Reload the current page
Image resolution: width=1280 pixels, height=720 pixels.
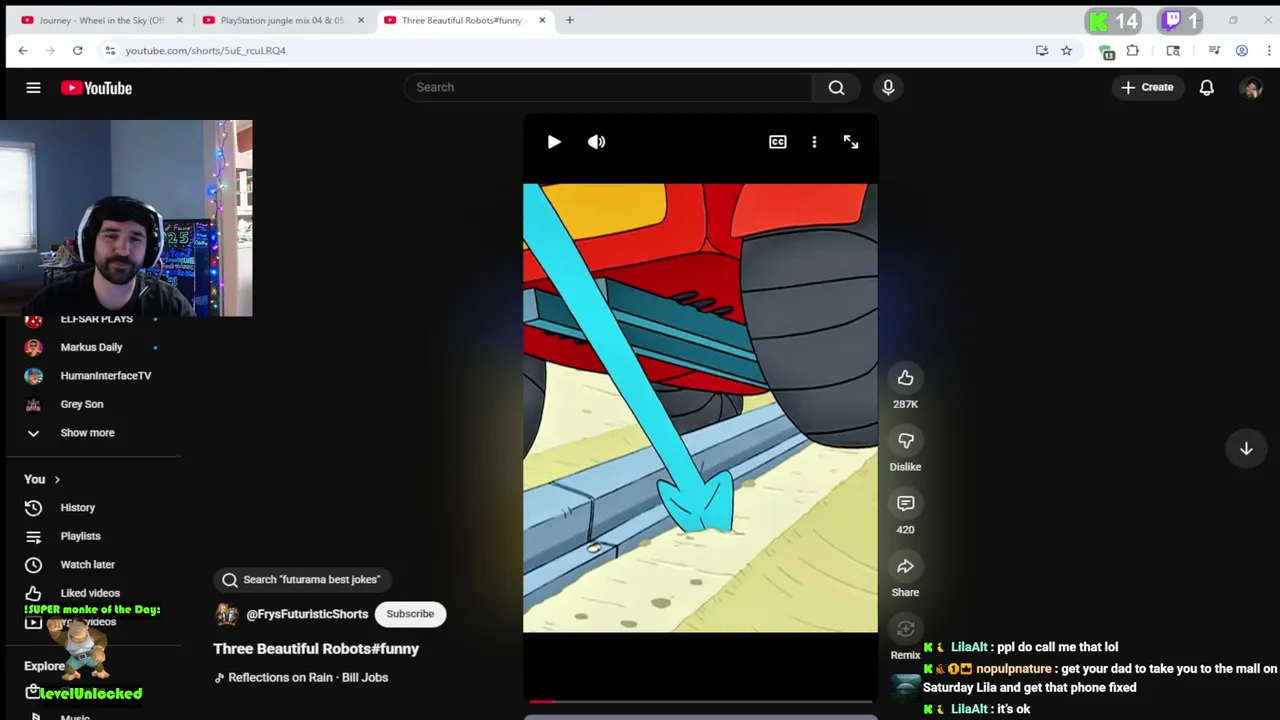coord(77,50)
